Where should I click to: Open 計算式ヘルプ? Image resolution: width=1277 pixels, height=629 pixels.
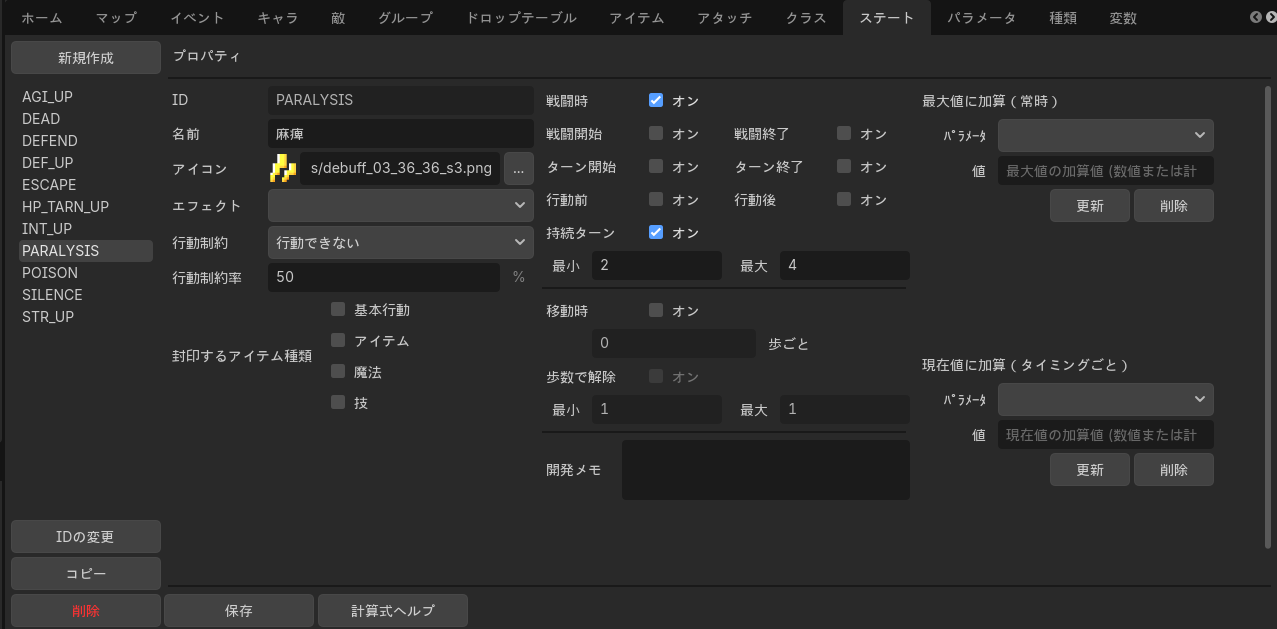coord(393,610)
